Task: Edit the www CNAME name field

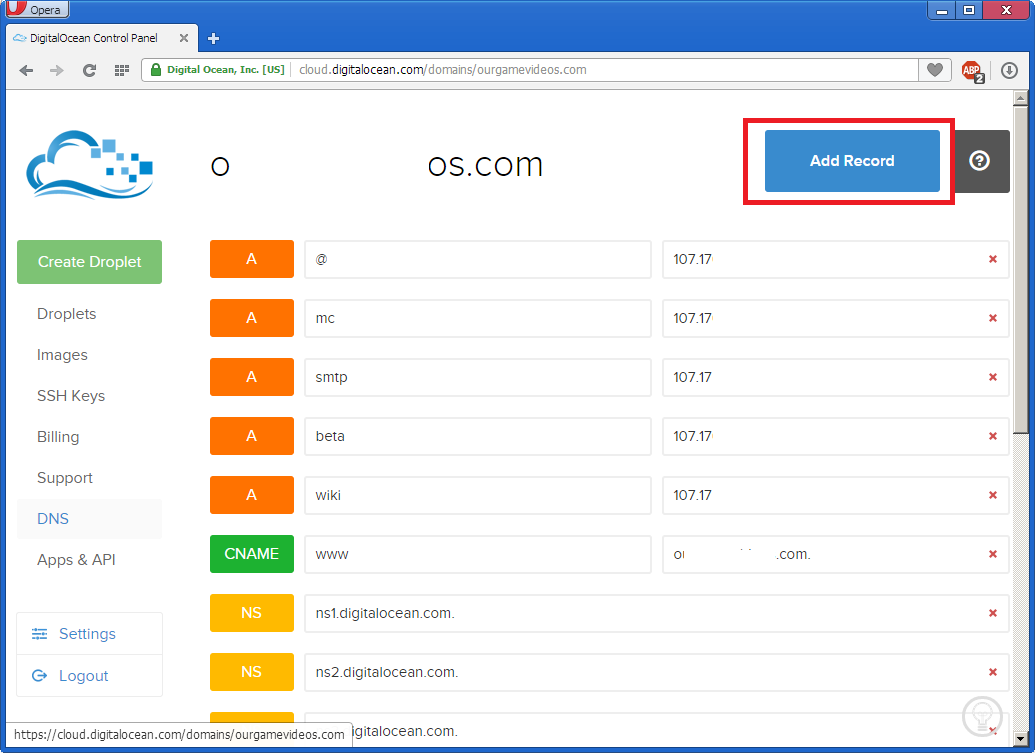Action: coord(478,554)
